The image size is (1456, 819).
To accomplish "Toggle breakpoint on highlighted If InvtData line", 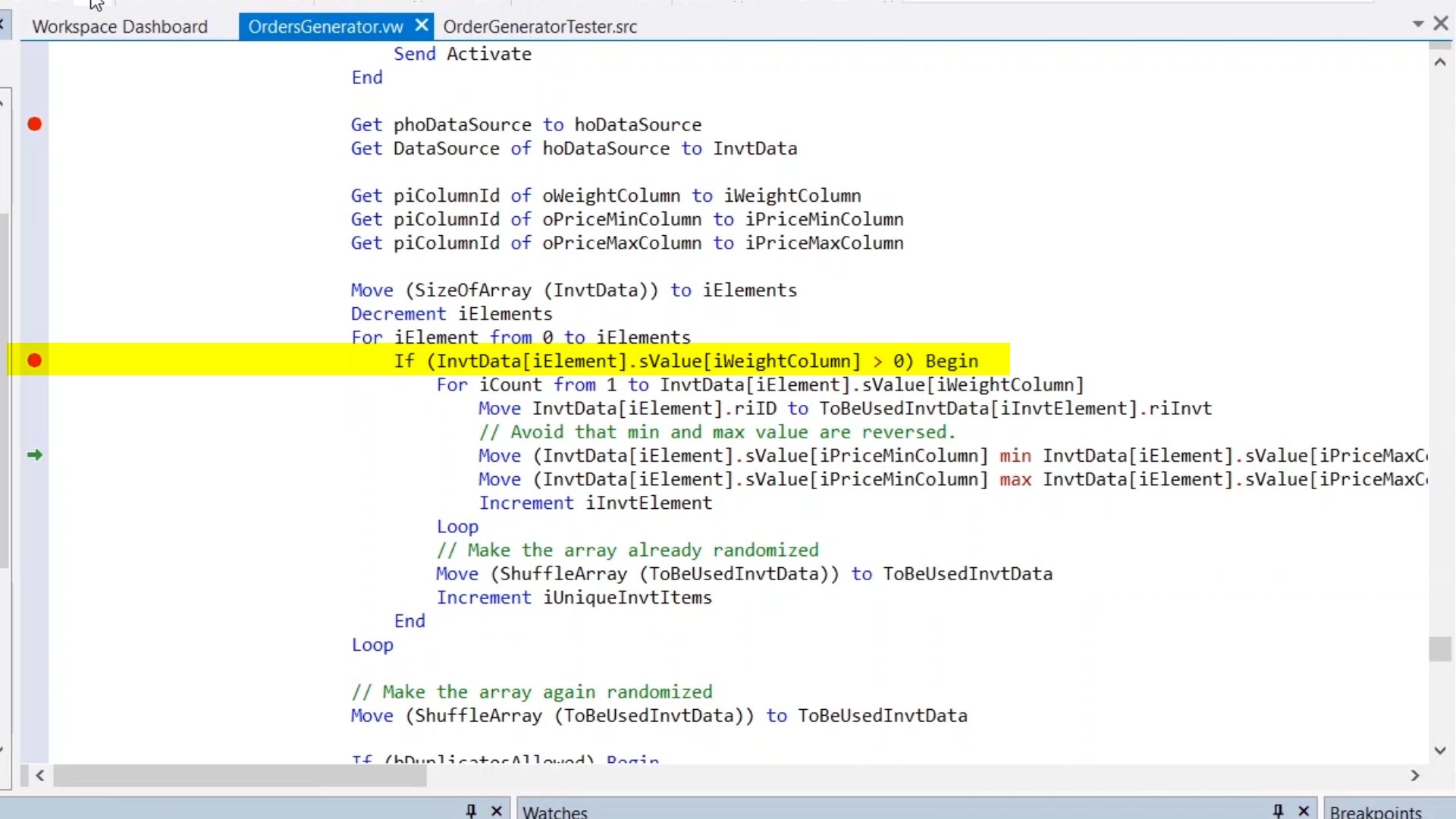I will (34, 360).
